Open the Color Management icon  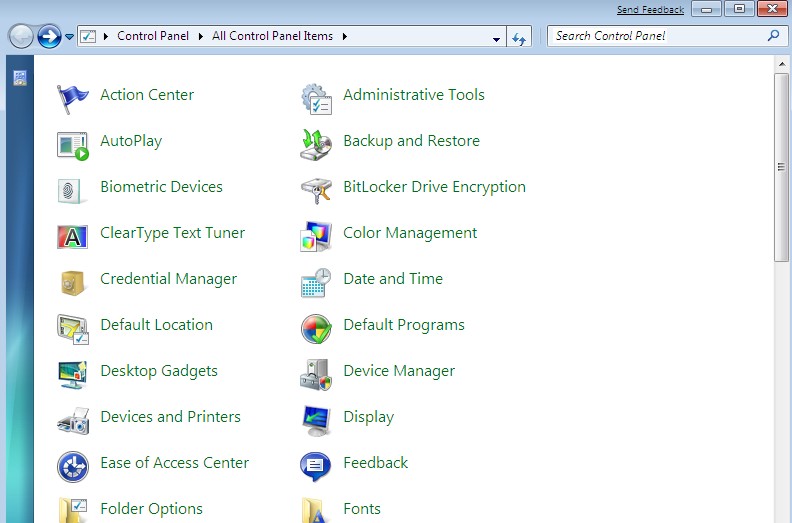pyautogui.click(x=316, y=236)
